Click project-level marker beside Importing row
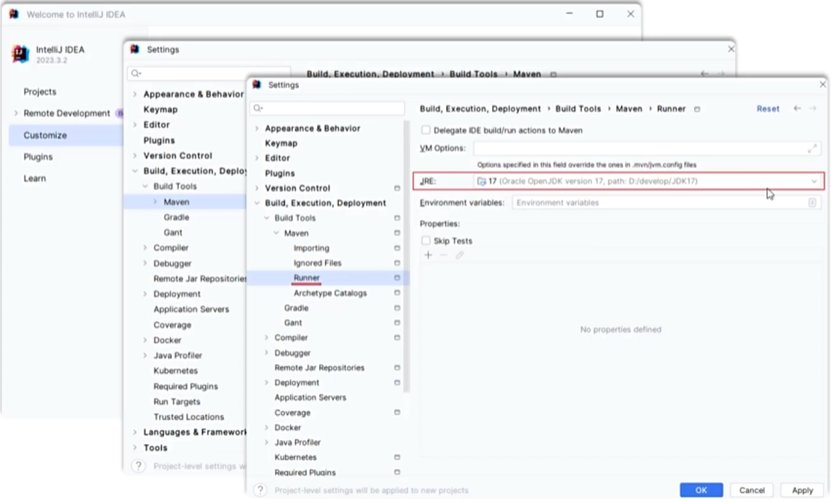The height and width of the screenshot is (502, 831). pyautogui.click(x=397, y=248)
